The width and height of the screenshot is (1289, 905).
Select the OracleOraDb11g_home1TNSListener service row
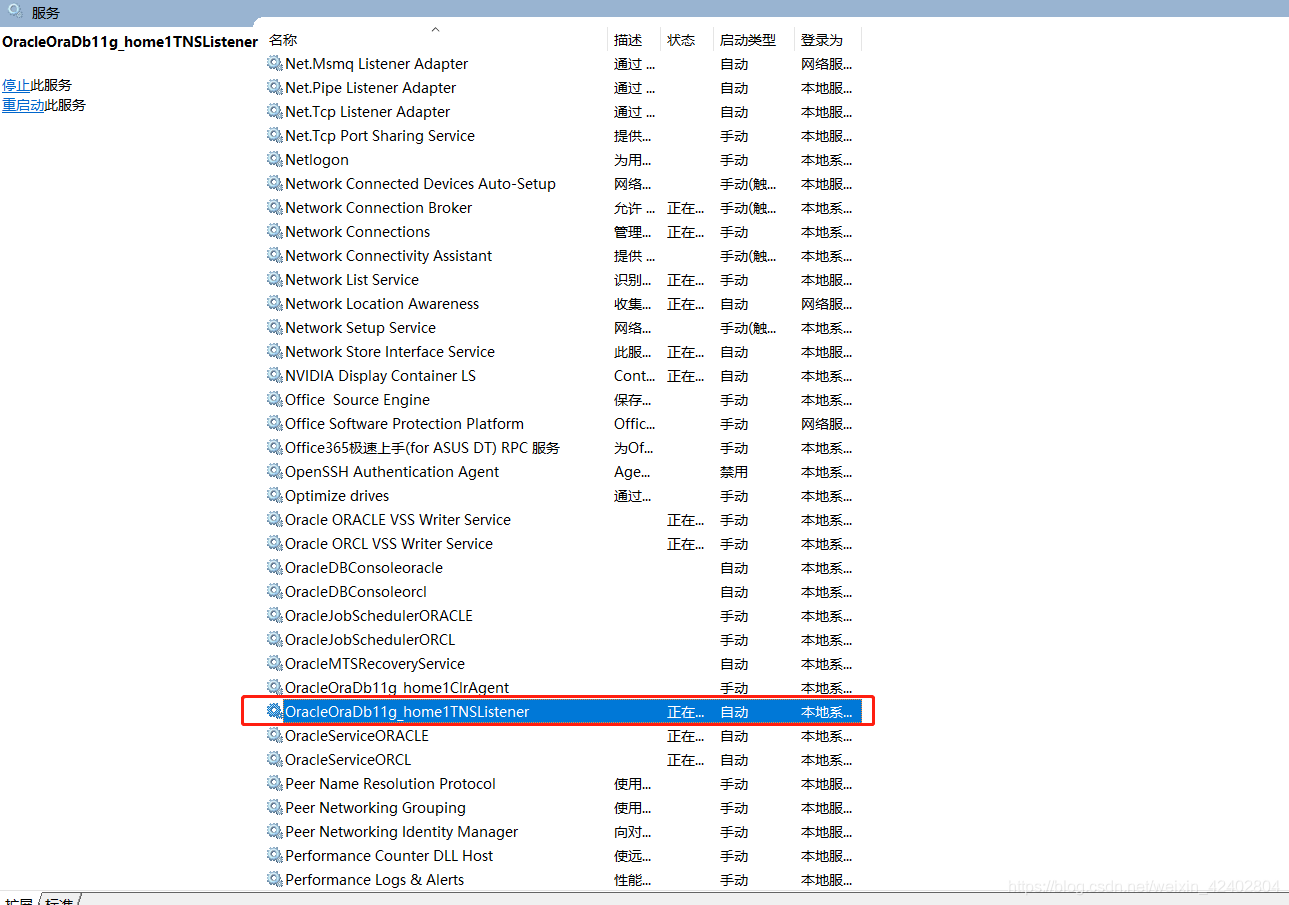[x=562, y=711]
